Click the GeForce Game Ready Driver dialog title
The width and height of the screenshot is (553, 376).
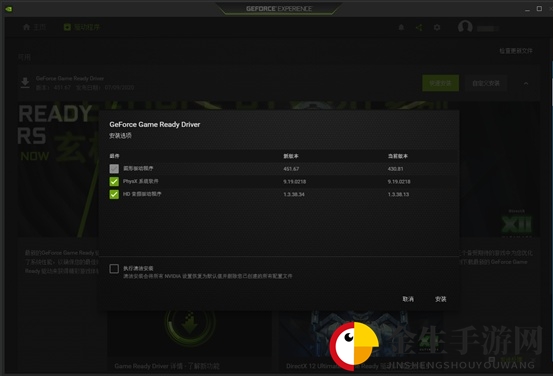[154, 125]
